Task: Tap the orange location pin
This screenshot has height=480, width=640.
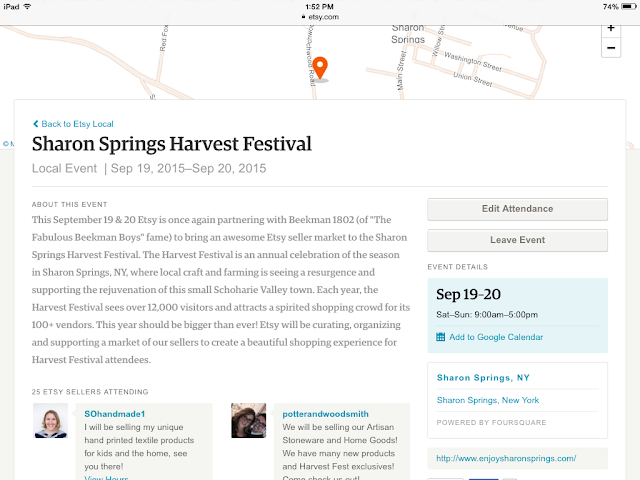Action: [320, 68]
